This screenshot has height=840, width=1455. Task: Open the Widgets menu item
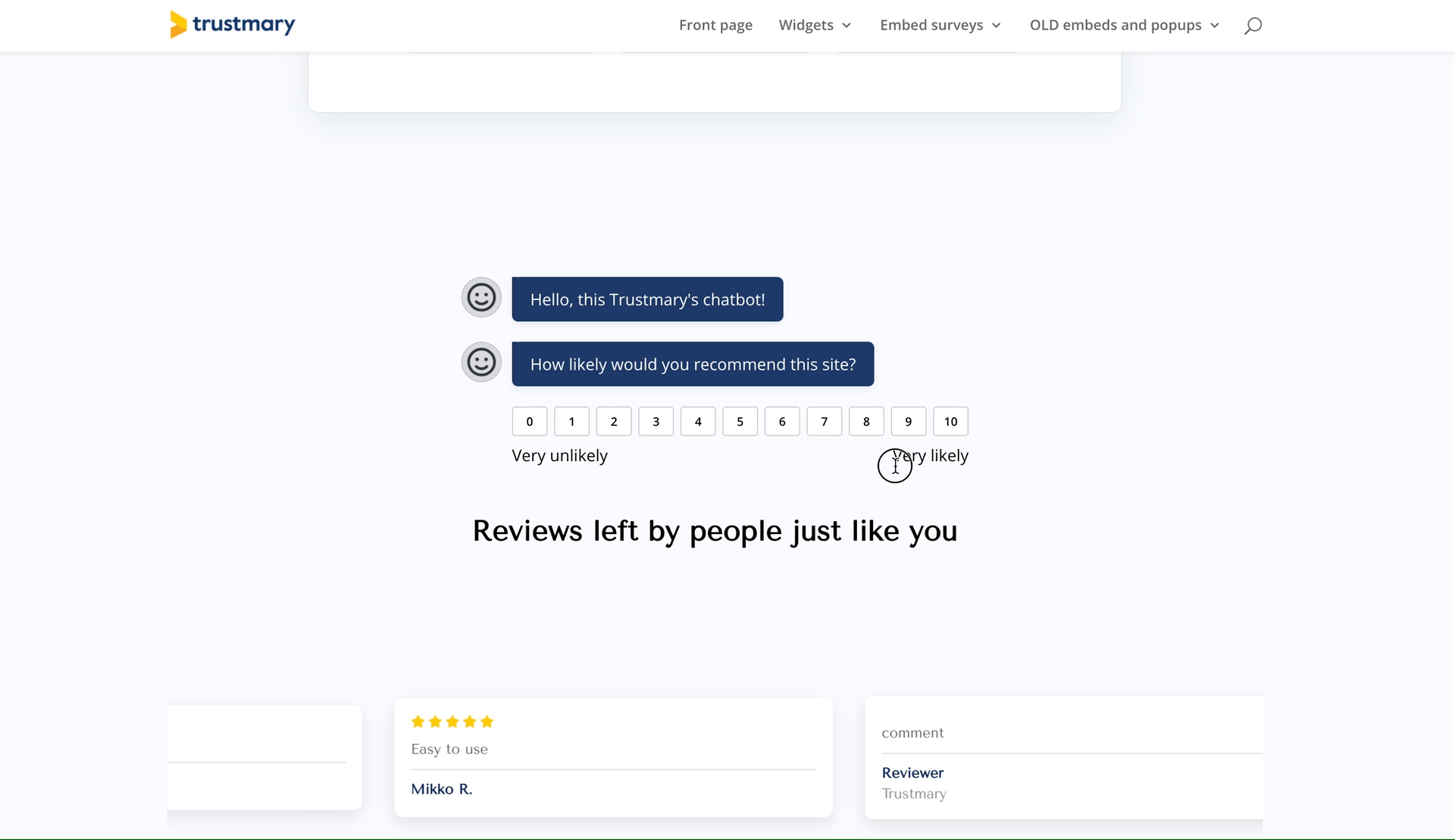pos(807,25)
